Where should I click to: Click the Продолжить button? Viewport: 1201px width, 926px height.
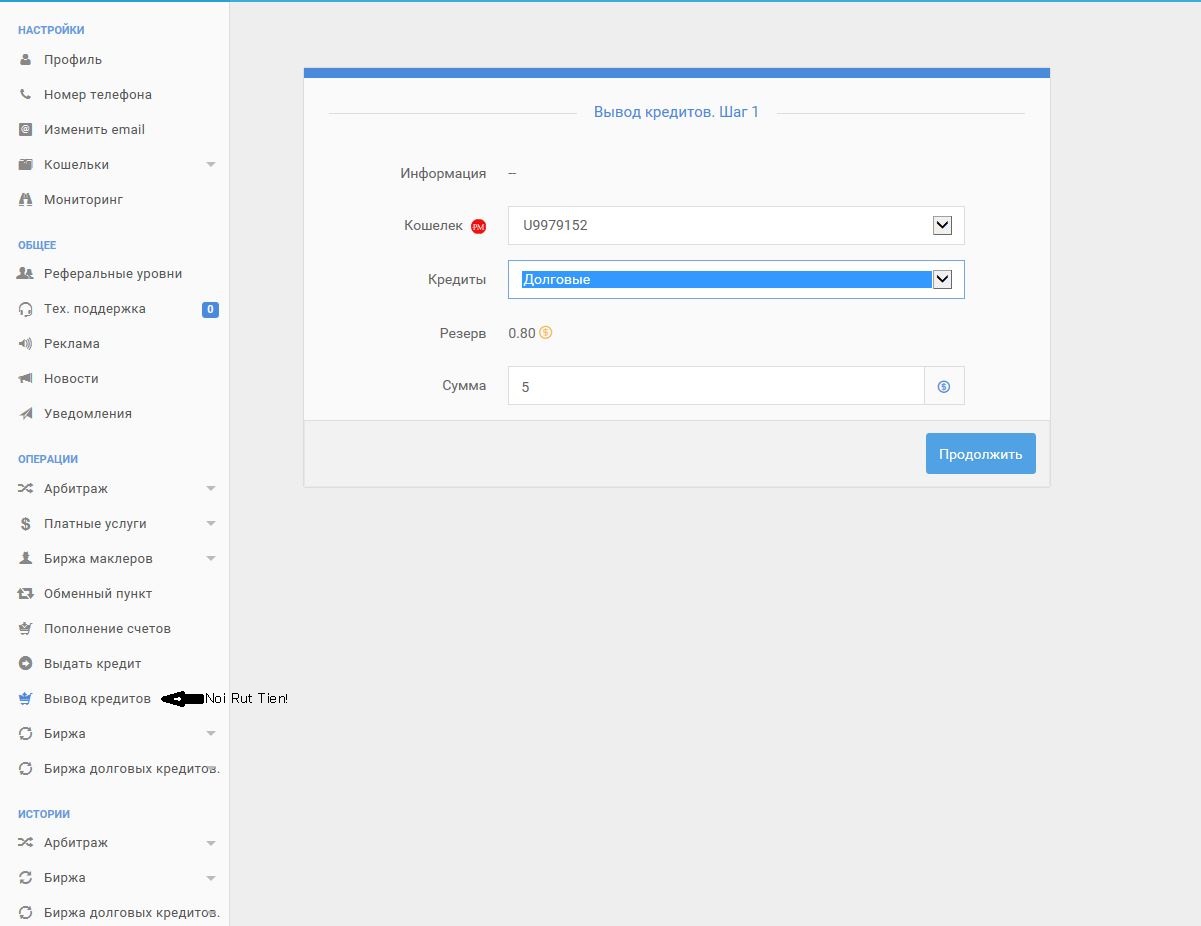(980, 454)
